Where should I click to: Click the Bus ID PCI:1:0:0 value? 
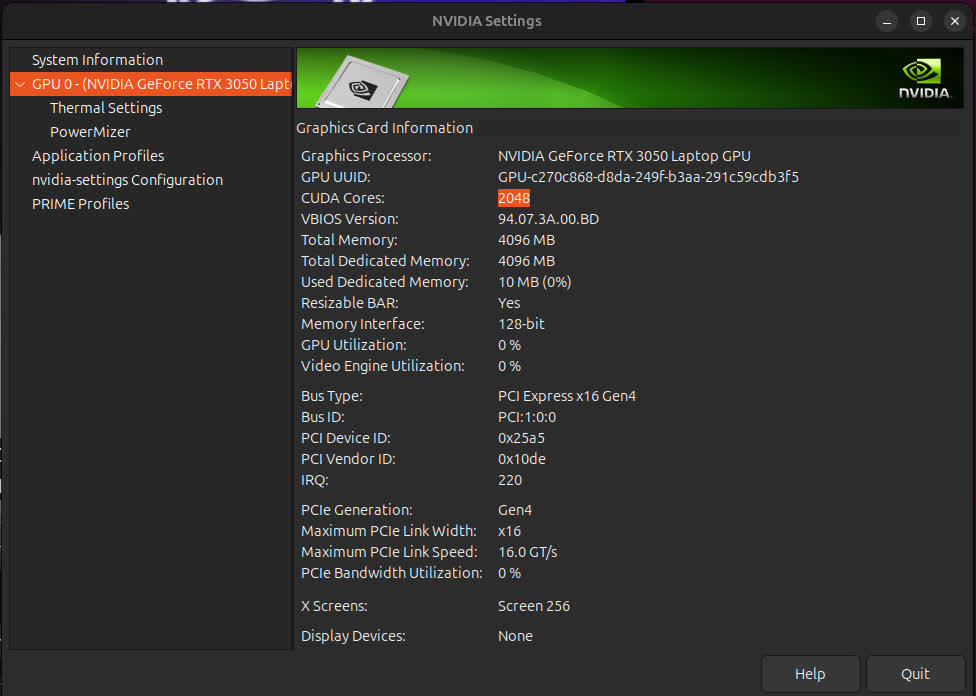[x=527, y=417]
